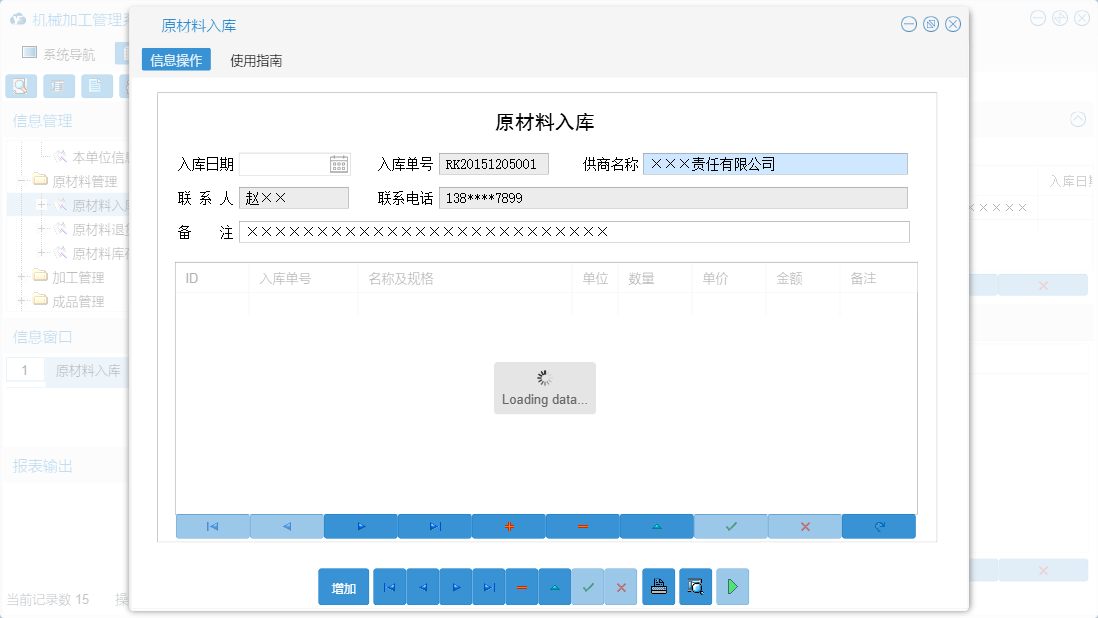This screenshot has width=1098, height=618.
Task: Edit the record using the triangle icon
Action: click(657, 526)
